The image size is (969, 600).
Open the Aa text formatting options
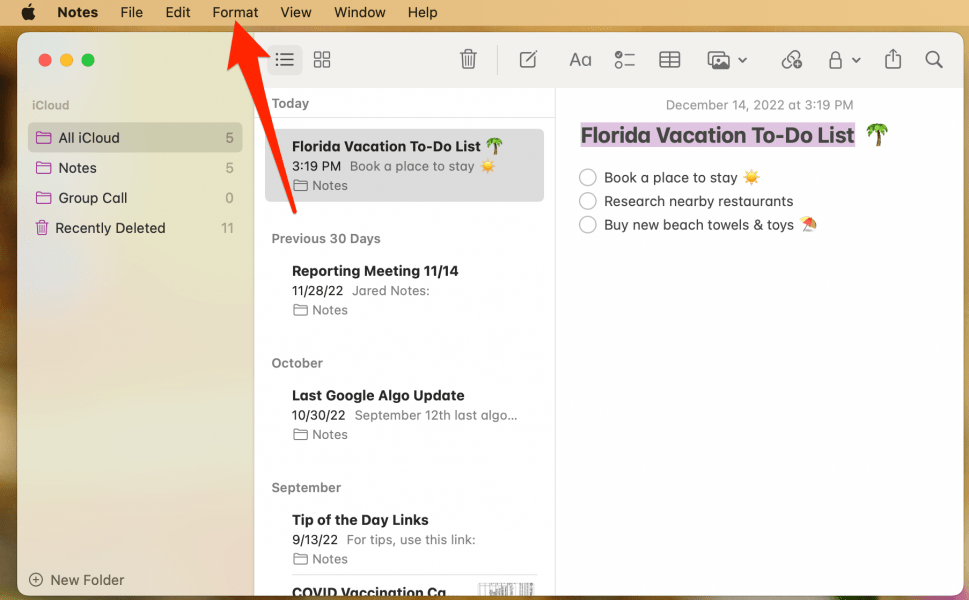point(580,59)
